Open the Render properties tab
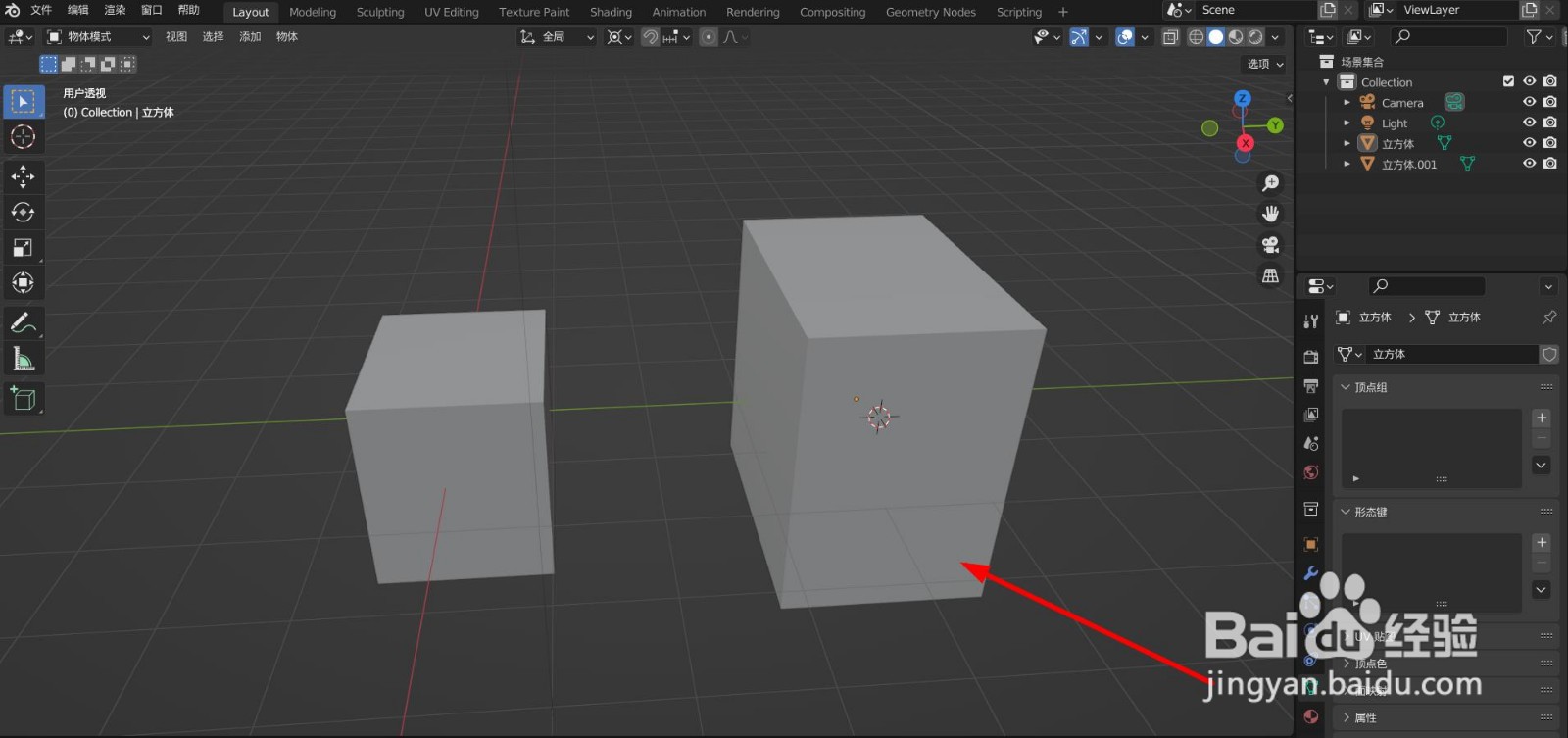 coord(1311,357)
